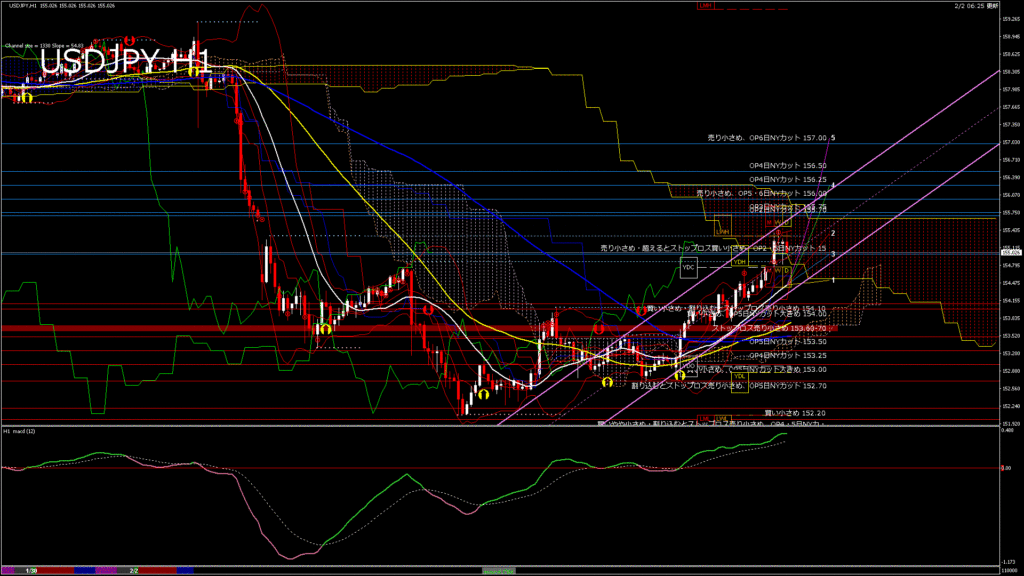The image size is (1024, 576).
Task: Select wave number 5 label
Action: [x=833, y=138]
